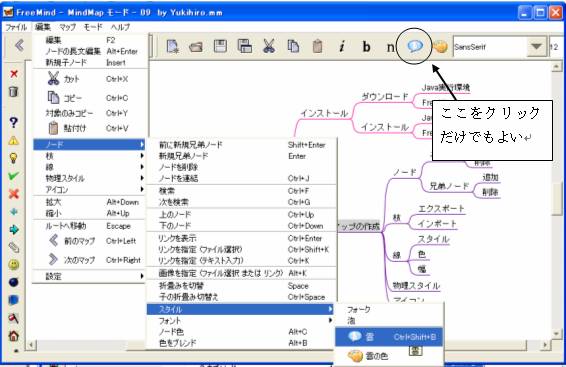Viewport: 566px width, 367px height.
Task: Click the cloud color palette toolbar icon
Action: coord(440,47)
